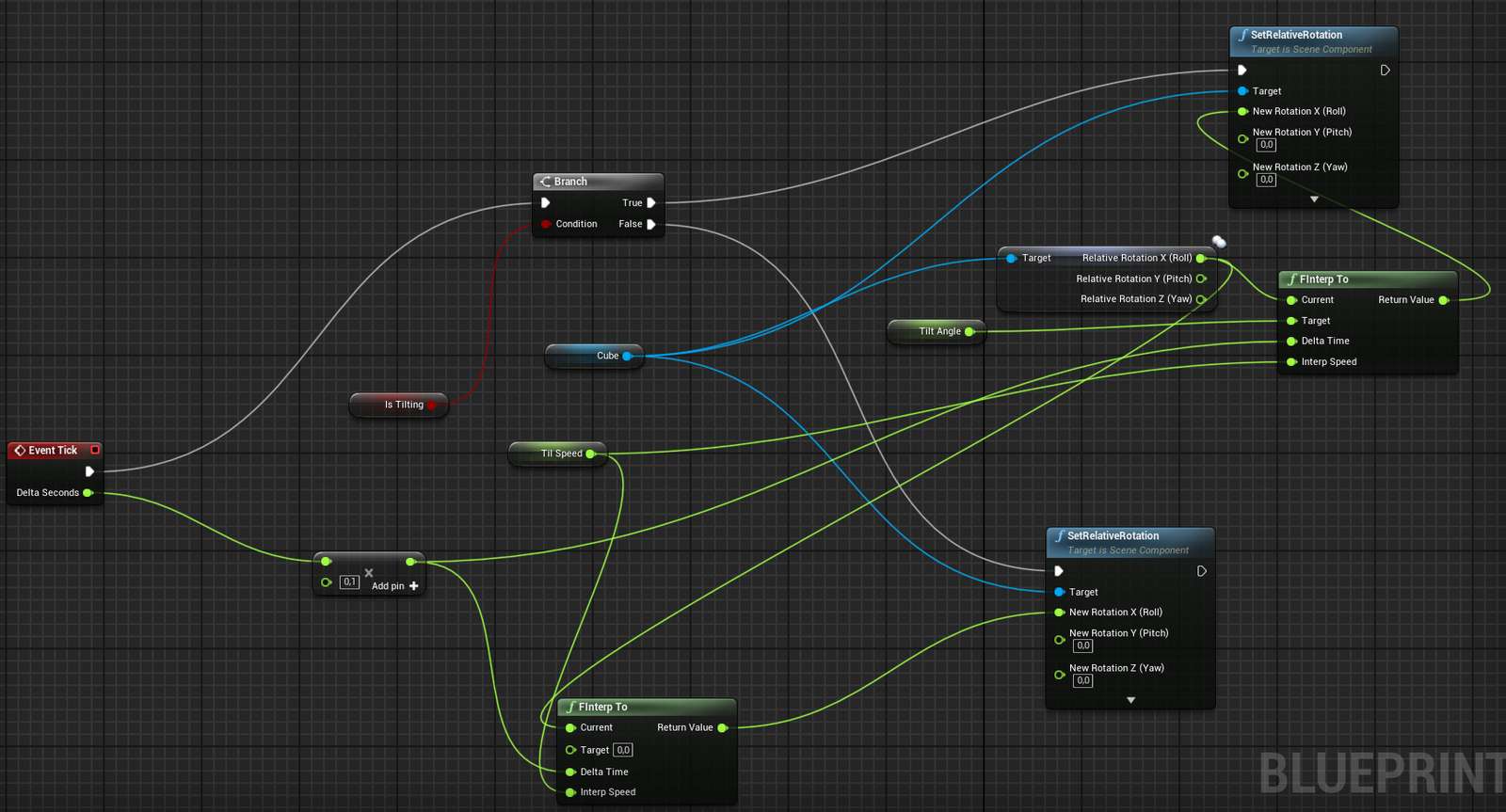Edit the 0,1 value on multiply node
This screenshot has width=1506, height=812.
(x=349, y=582)
